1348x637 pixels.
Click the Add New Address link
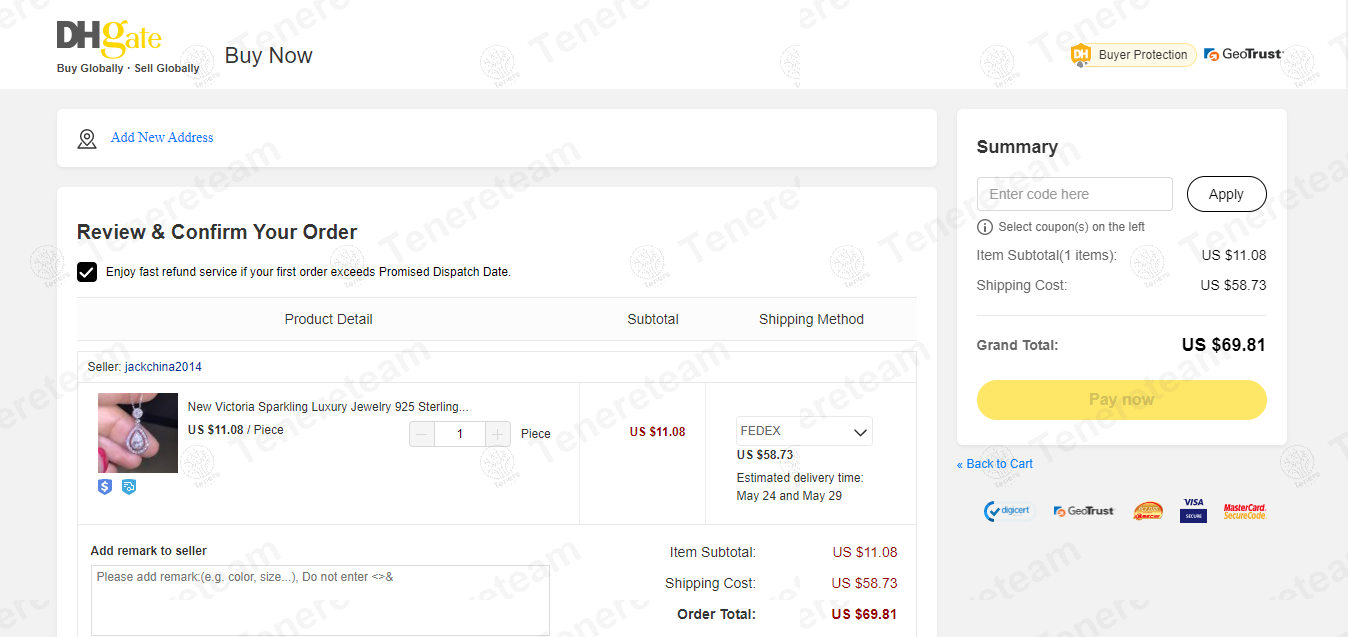pyautogui.click(x=162, y=138)
